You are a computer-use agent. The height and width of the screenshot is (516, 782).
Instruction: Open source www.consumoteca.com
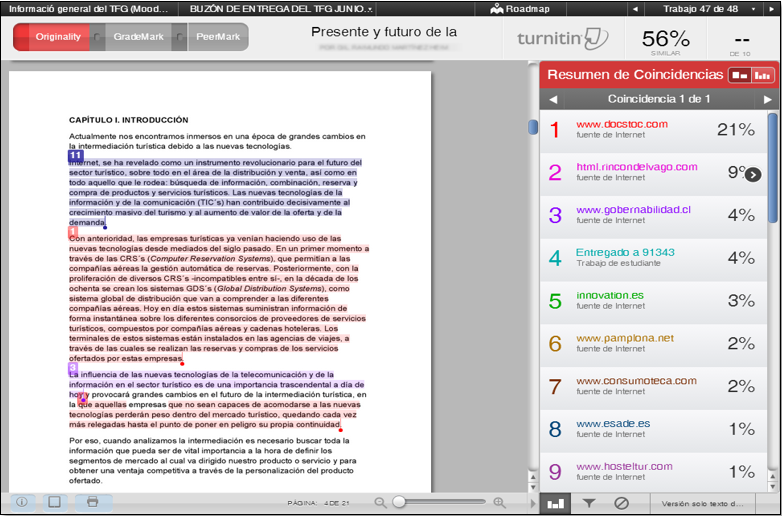[x=636, y=381]
